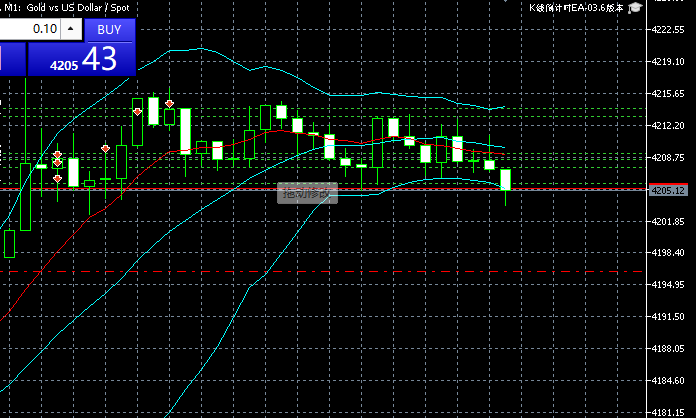
Task: Click the K线倒计时EA-03.6版本 expert label
Action: 576,8
